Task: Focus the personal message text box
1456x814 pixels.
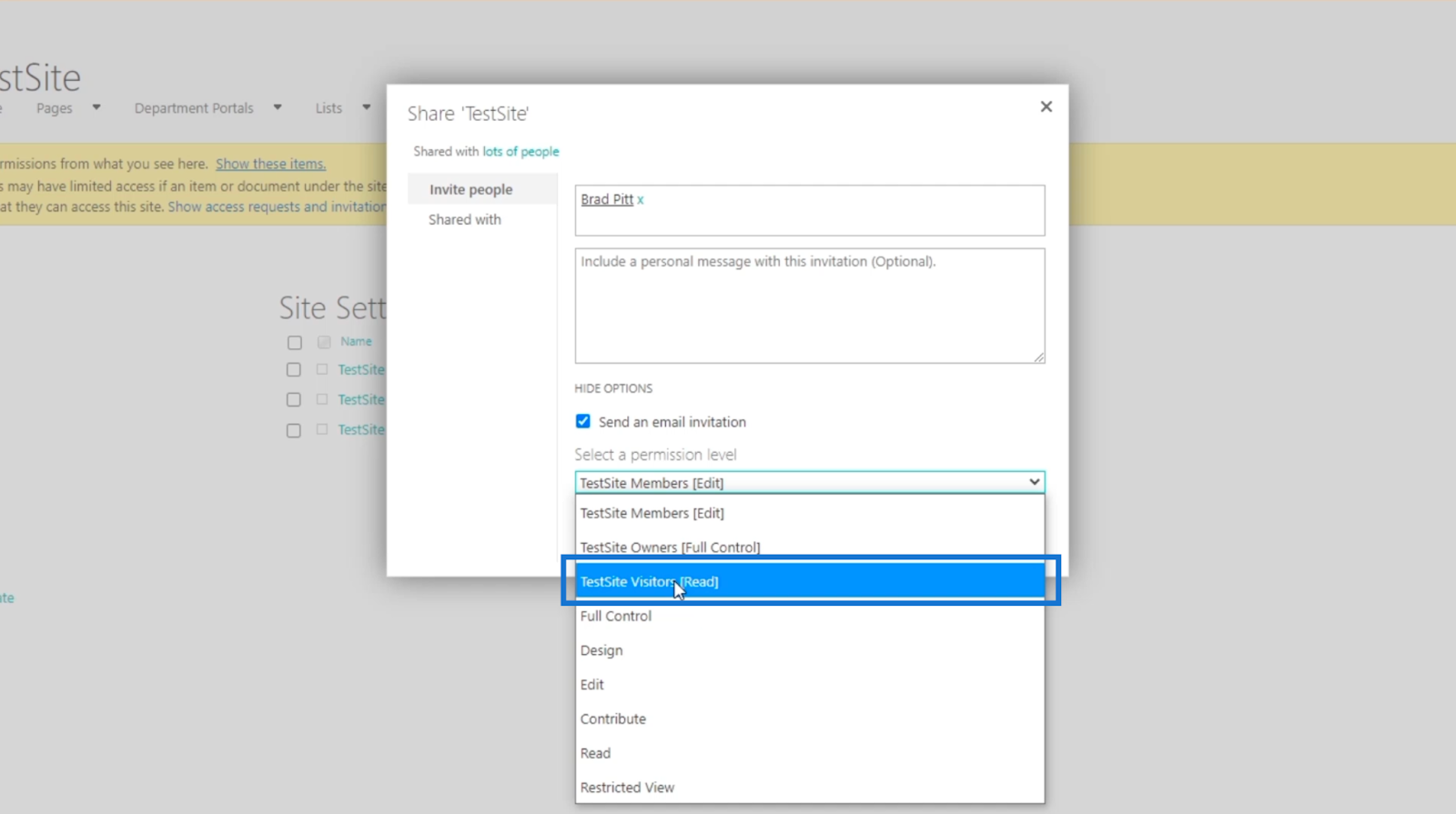Action: tap(809, 306)
